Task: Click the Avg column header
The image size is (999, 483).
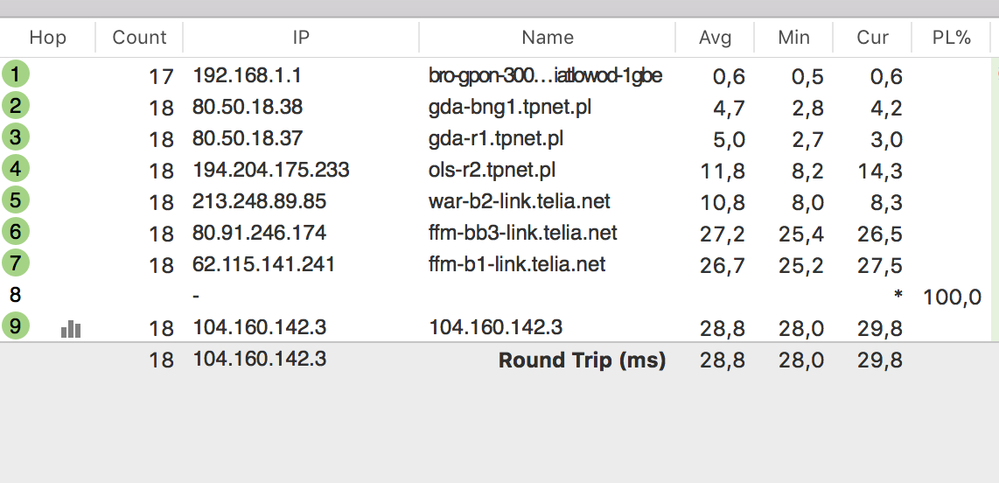Action: 715,38
